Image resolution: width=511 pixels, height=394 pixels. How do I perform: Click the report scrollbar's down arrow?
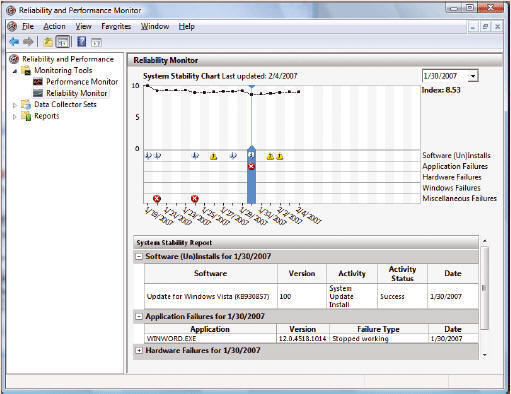[485, 355]
